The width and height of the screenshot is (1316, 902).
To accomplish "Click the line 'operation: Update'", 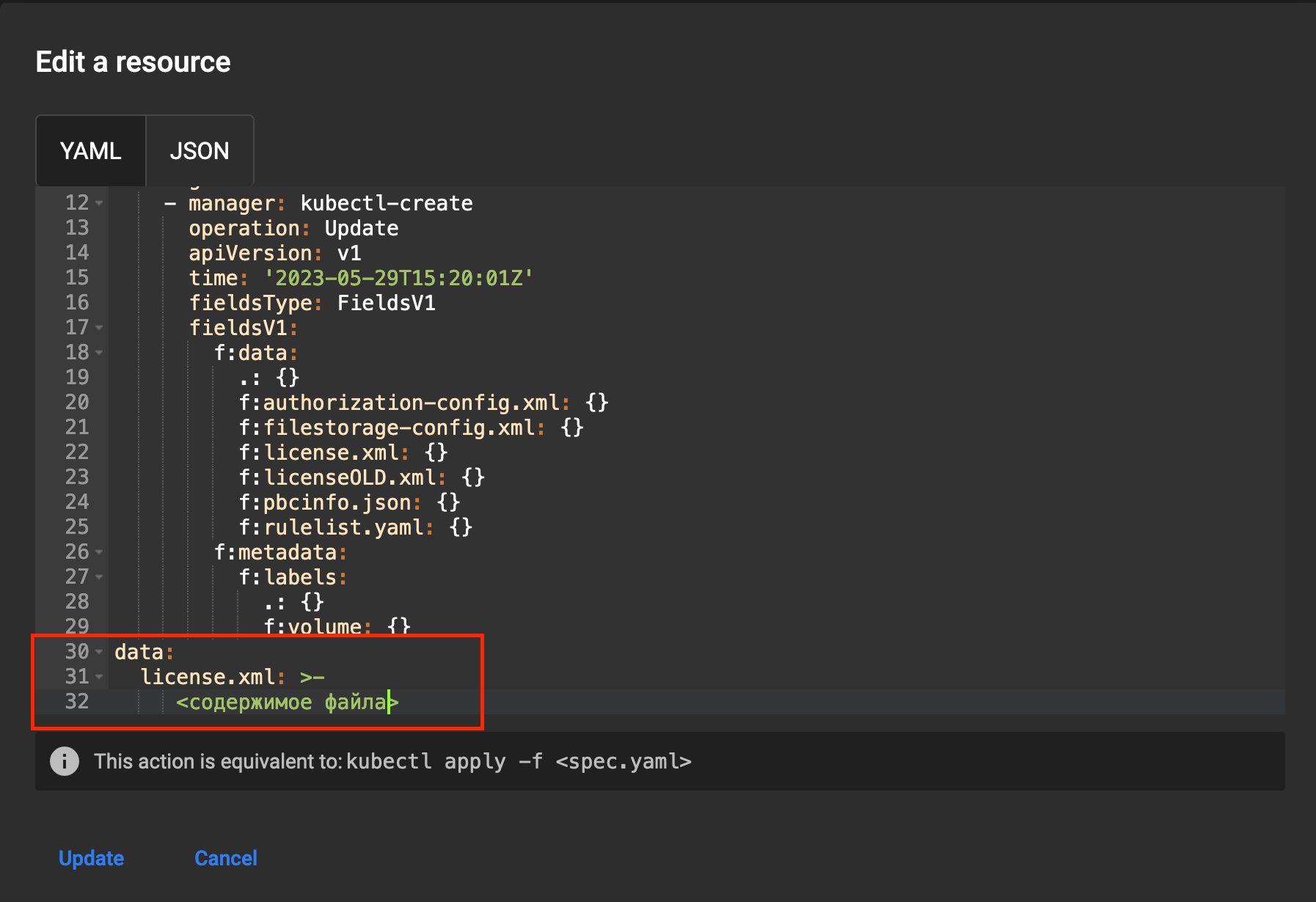I will pyautogui.click(x=293, y=228).
